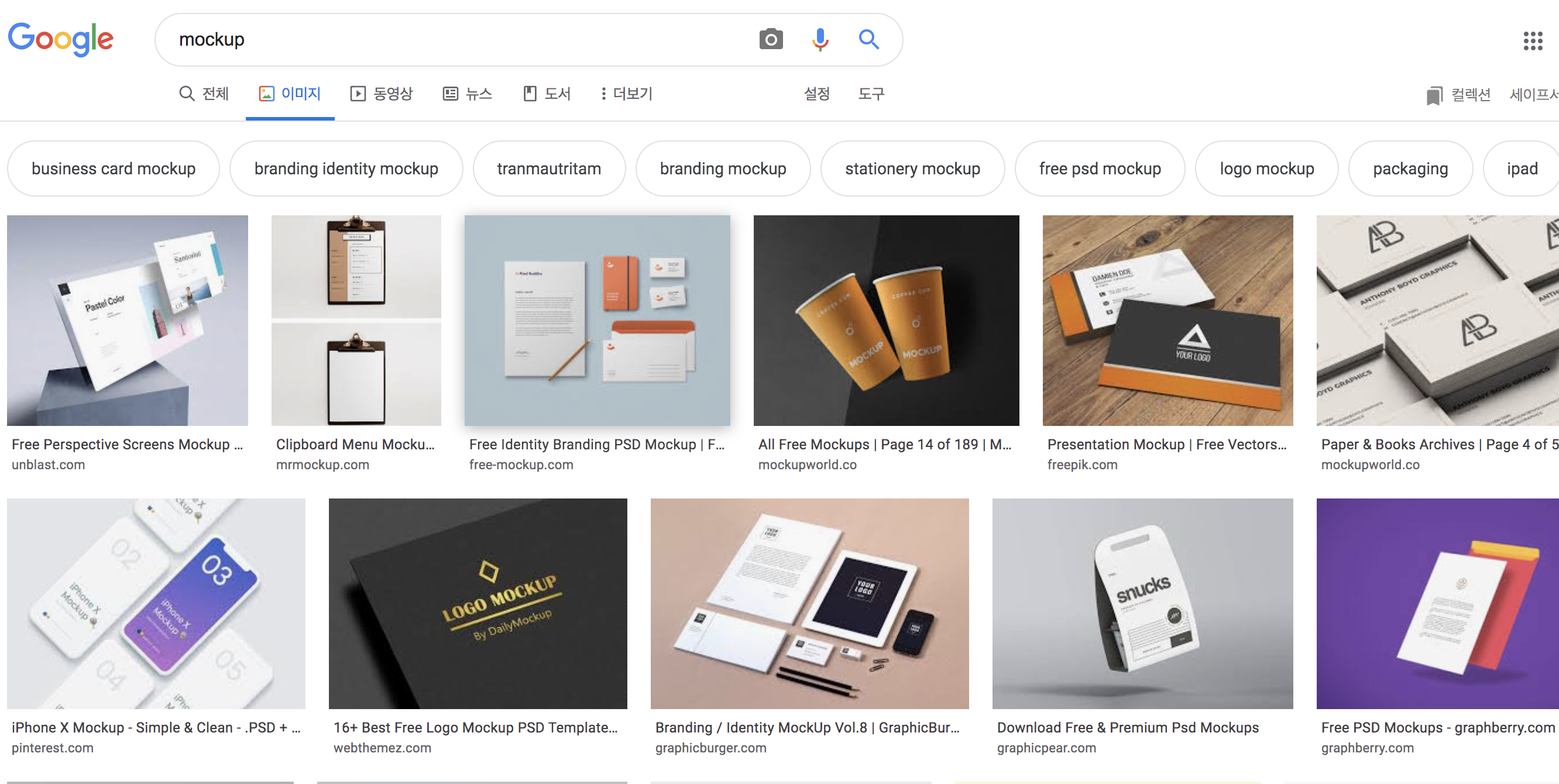Open the 설정 settings dropdown

point(816,94)
